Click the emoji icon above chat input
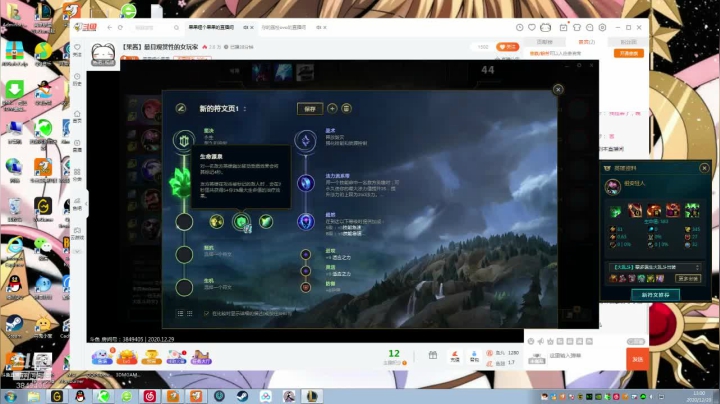 point(531,341)
